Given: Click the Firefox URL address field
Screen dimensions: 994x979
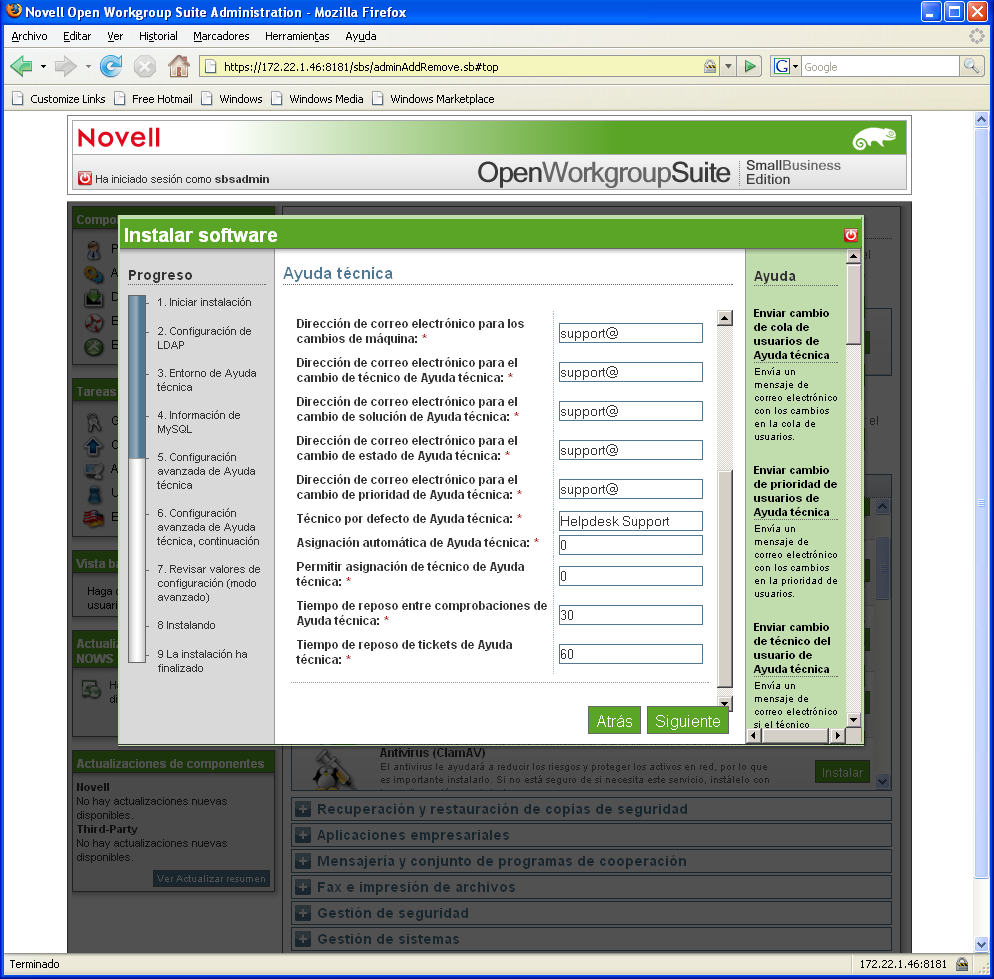Looking at the screenshot, I should (x=460, y=67).
